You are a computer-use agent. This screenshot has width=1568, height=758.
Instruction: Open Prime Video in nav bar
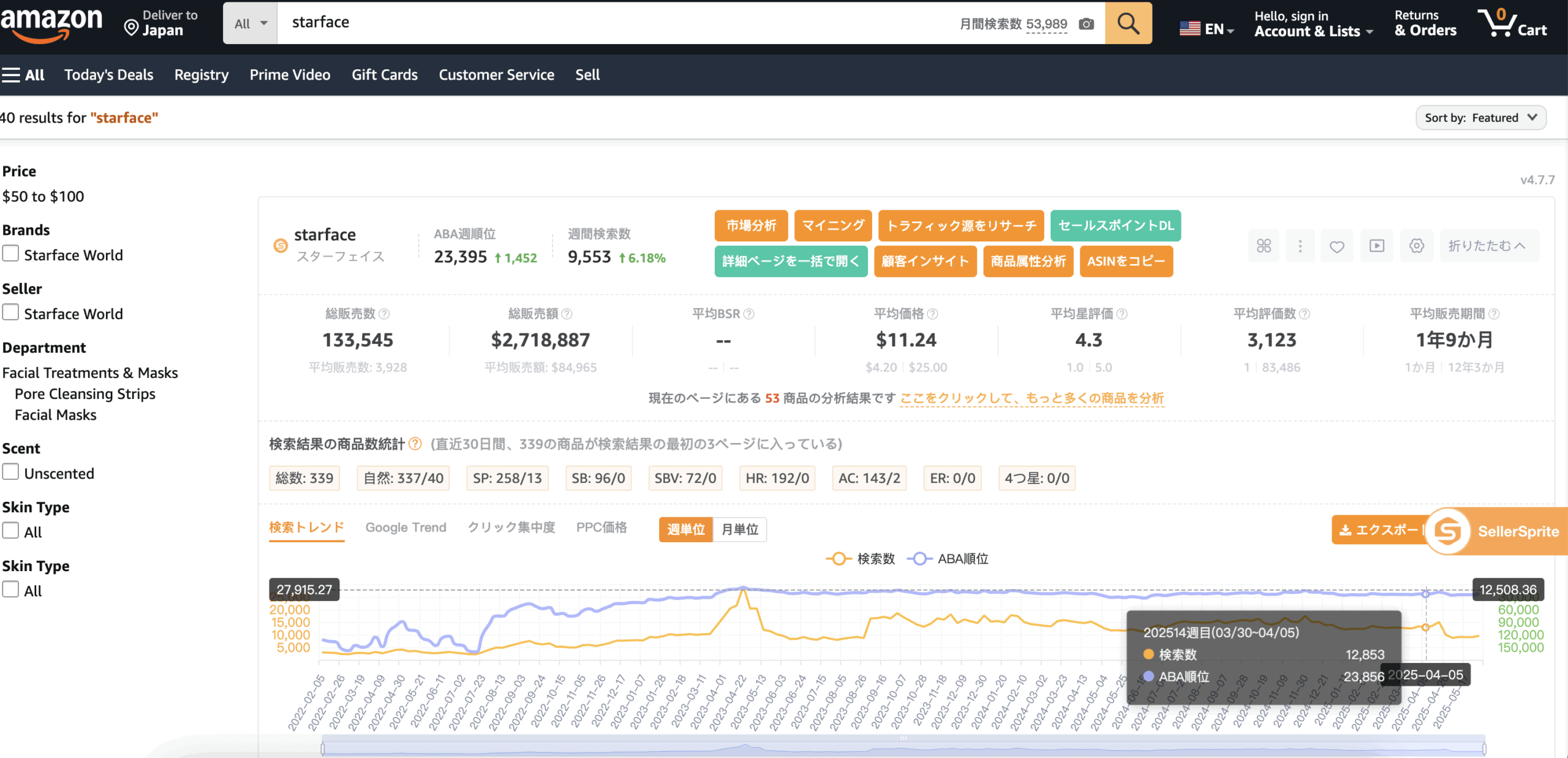coord(290,75)
